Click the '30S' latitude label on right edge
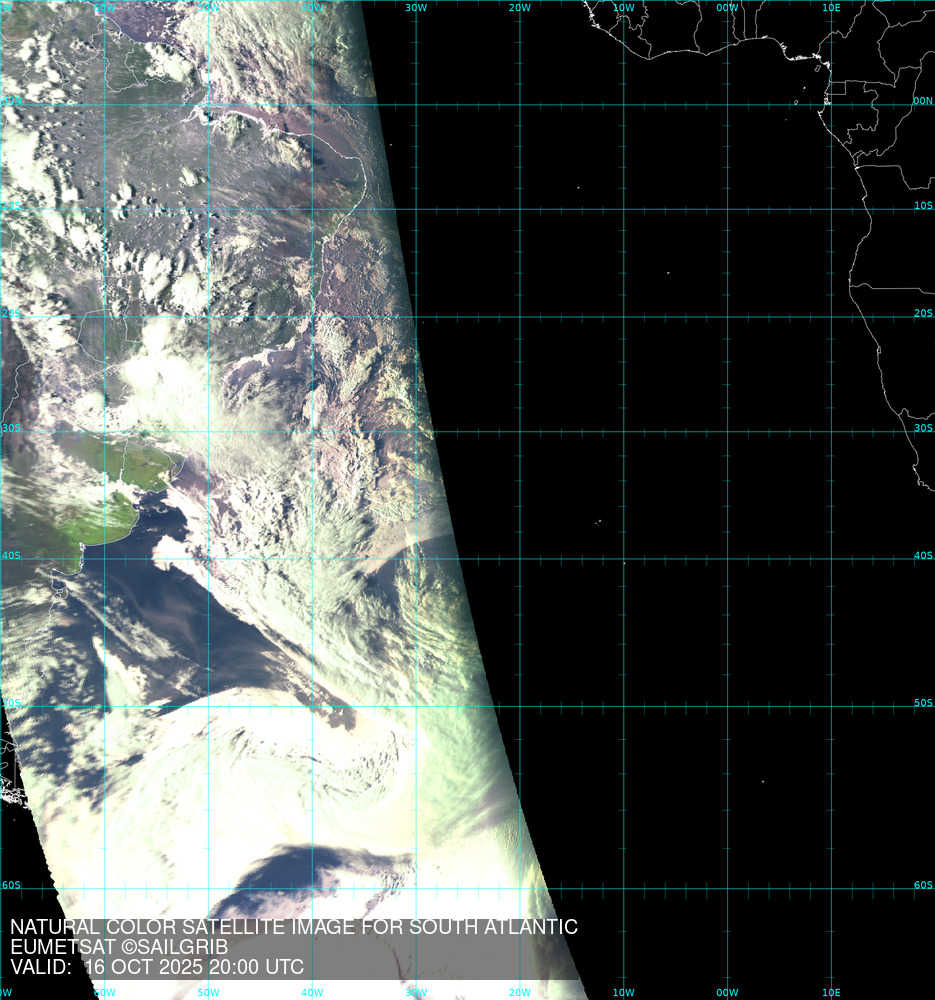This screenshot has width=935, height=1000. click(x=922, y=428)
